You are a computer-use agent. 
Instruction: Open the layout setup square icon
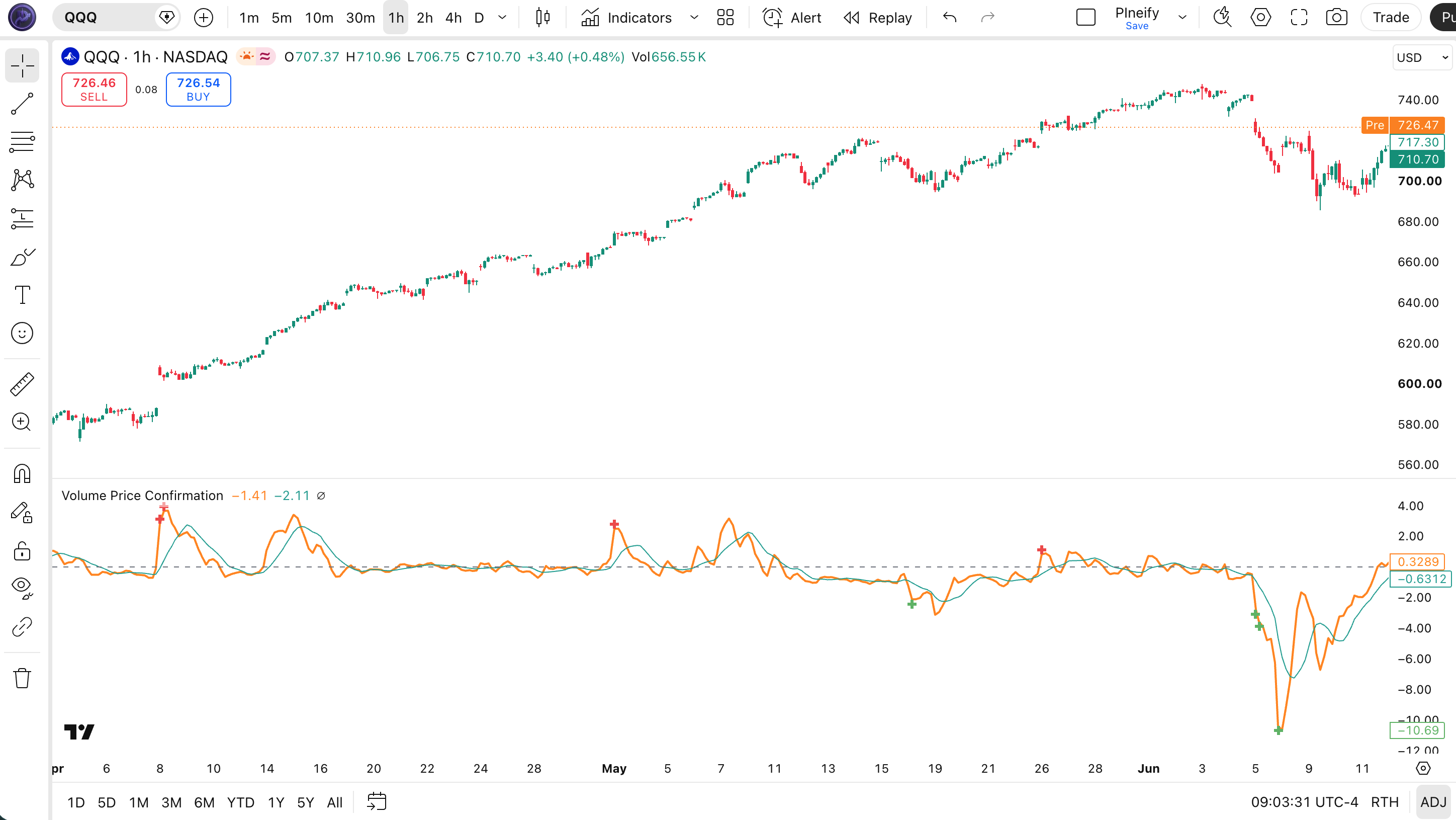[x=1086, y=18]
